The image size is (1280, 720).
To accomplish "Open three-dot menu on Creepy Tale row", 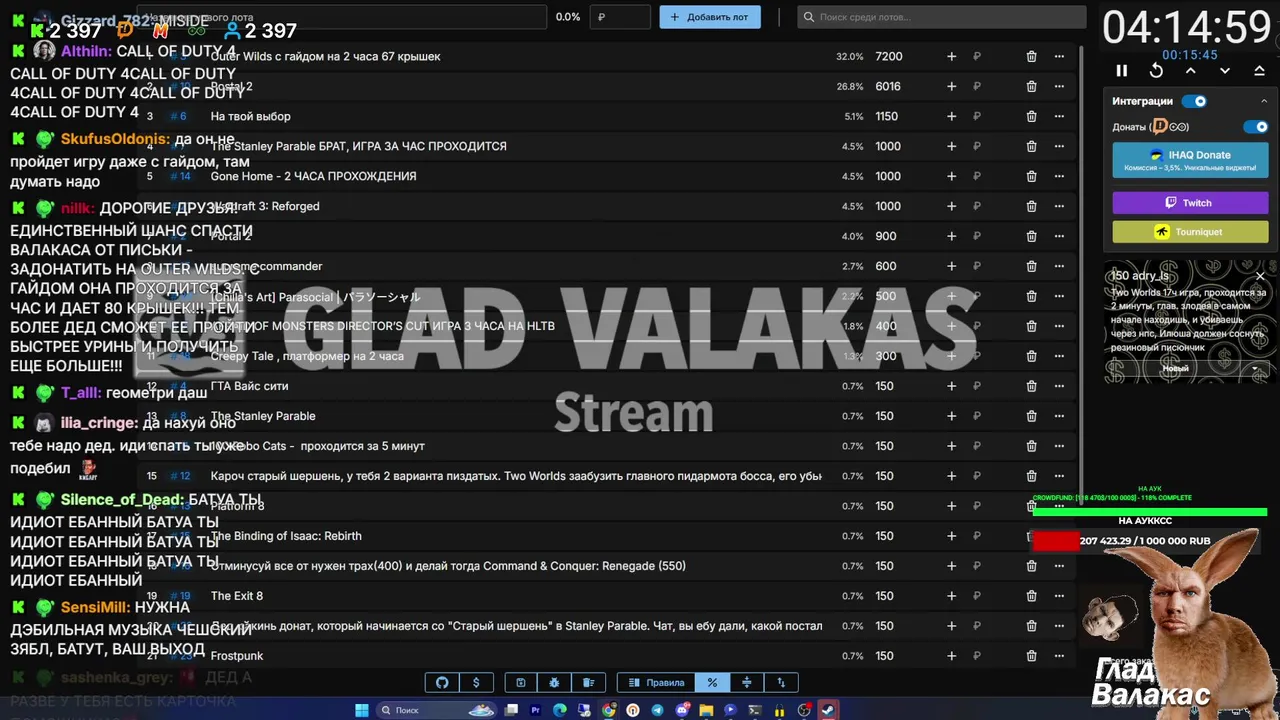I will tap(1059, 356).
